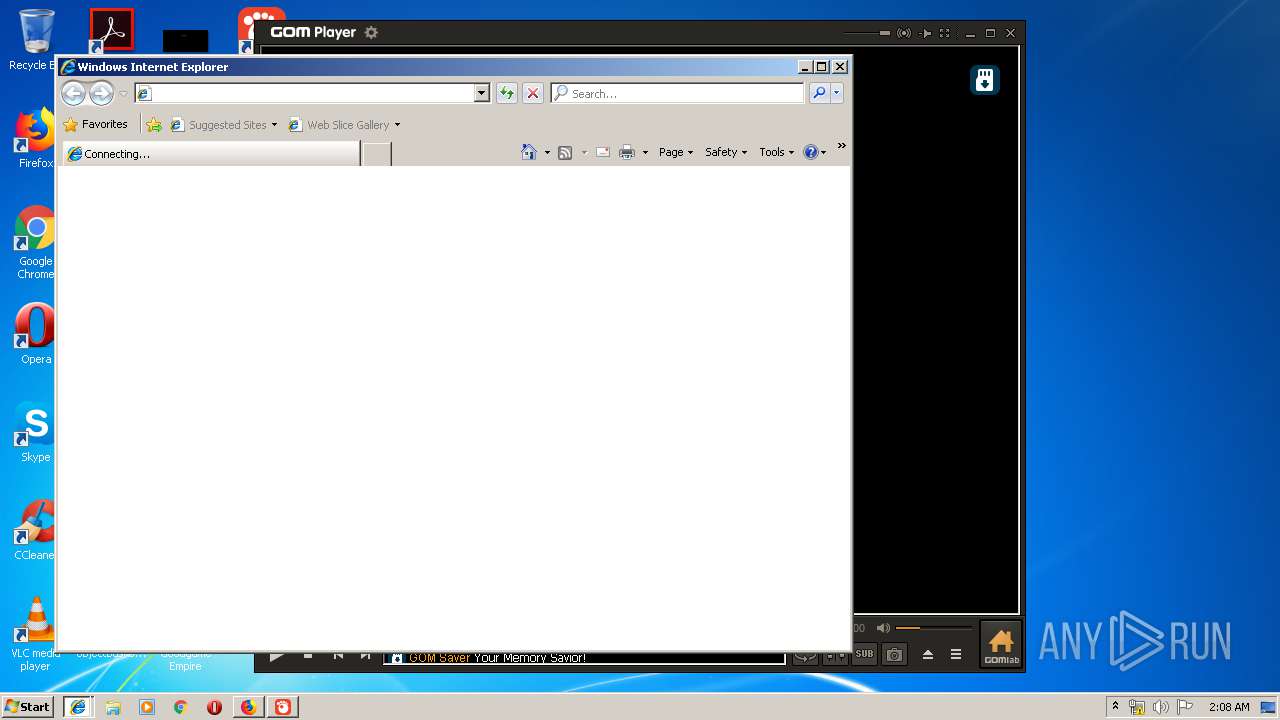Open GOMlab home button

click(x=1001, y=645)
